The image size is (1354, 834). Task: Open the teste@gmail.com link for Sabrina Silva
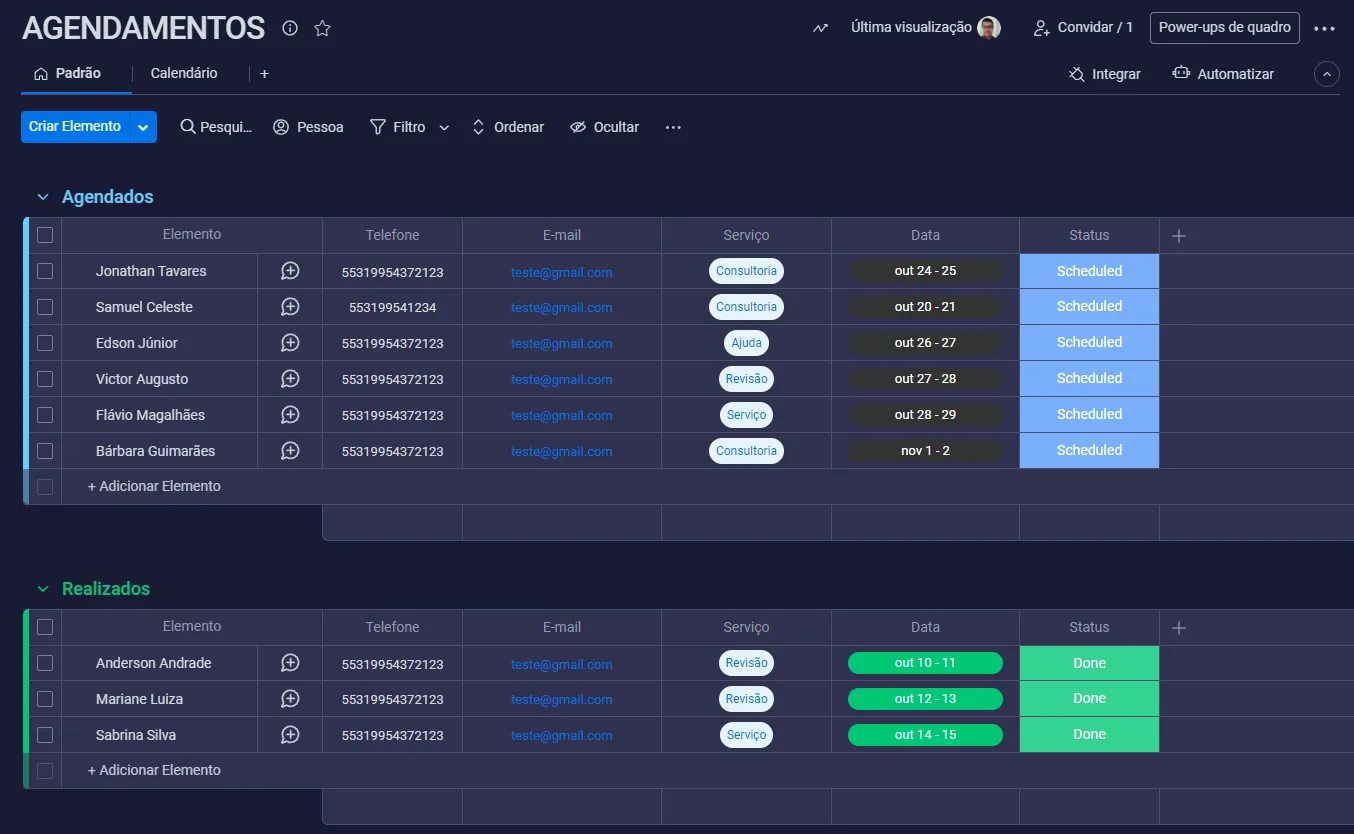point(561,736)
